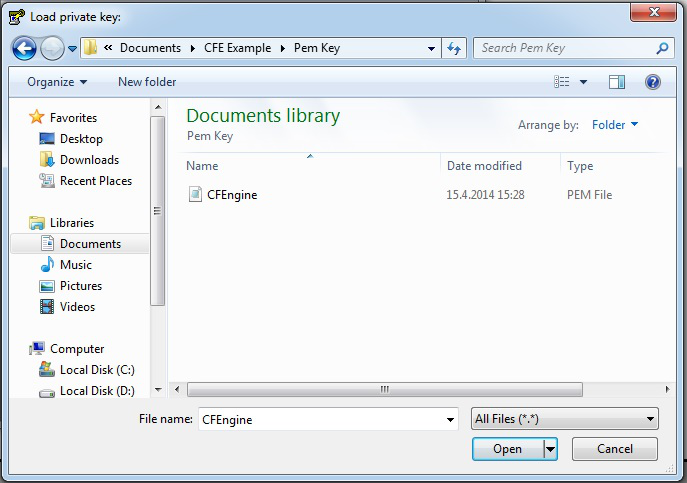Click the Back navigation arrow button

pyautogui.click(x=24, y=48)
